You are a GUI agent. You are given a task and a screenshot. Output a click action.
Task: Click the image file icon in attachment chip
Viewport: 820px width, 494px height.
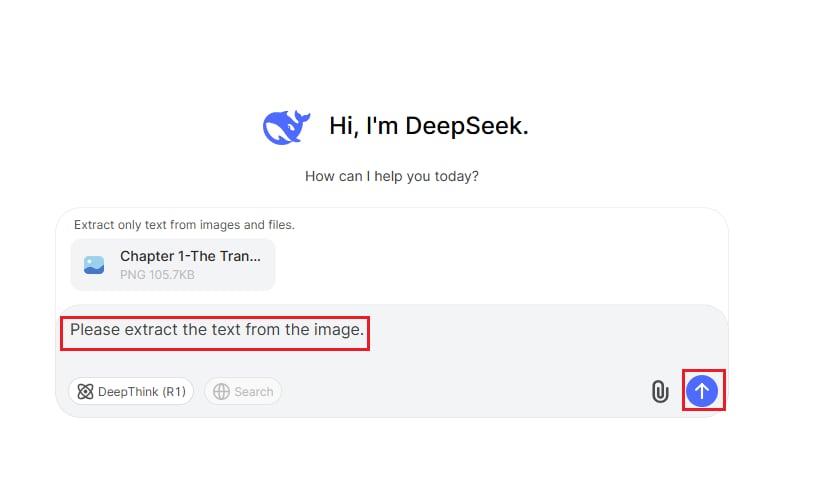94,265
